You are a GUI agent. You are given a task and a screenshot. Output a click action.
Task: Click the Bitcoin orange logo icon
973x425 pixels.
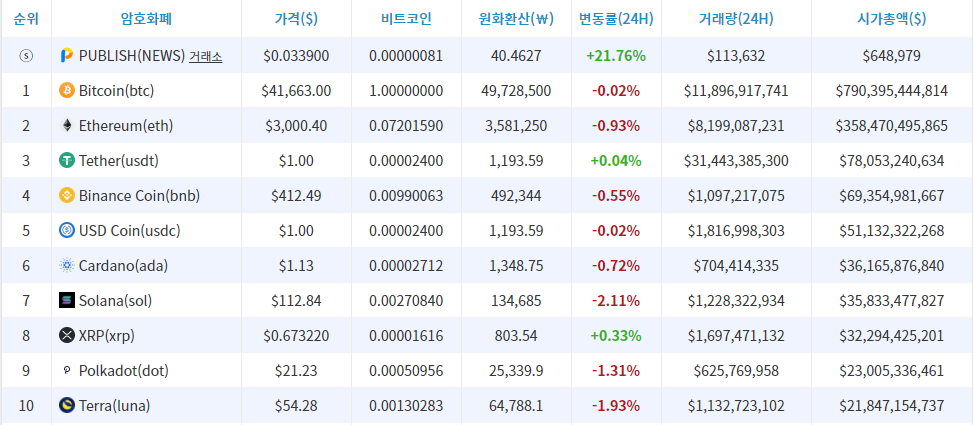pos(66,91)
